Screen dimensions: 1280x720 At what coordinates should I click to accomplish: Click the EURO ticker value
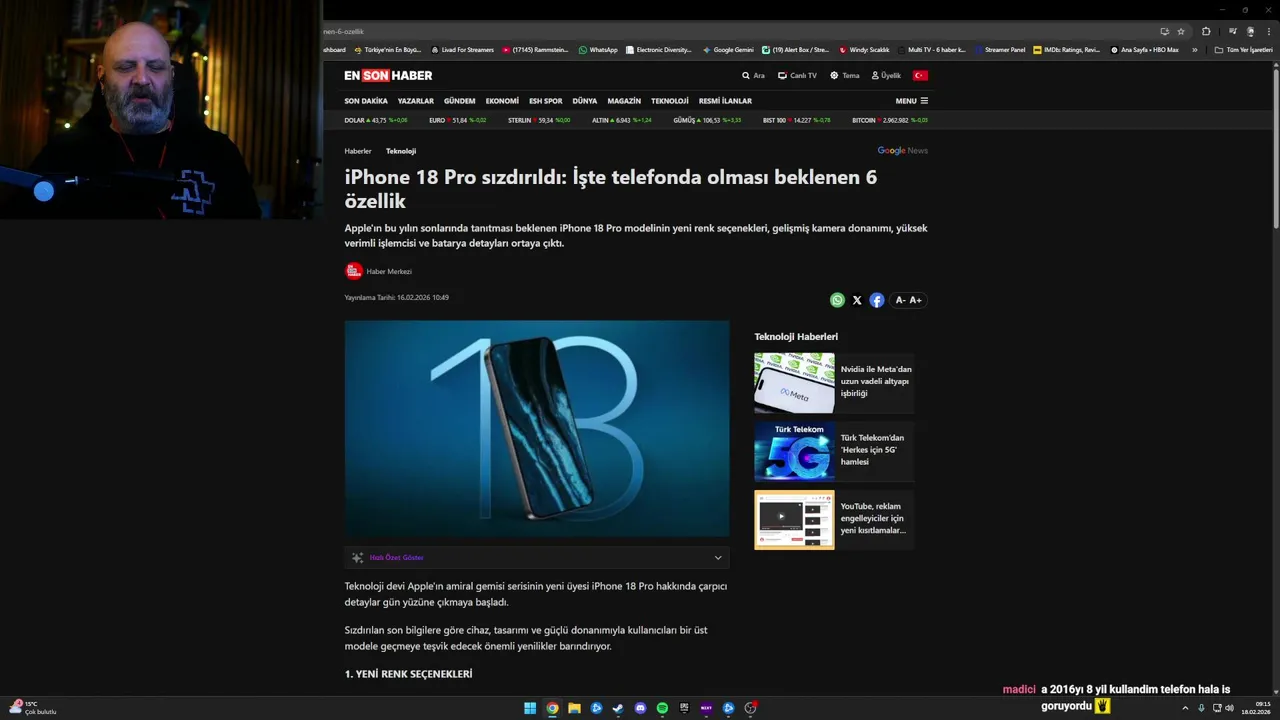[x=460, y=120]
